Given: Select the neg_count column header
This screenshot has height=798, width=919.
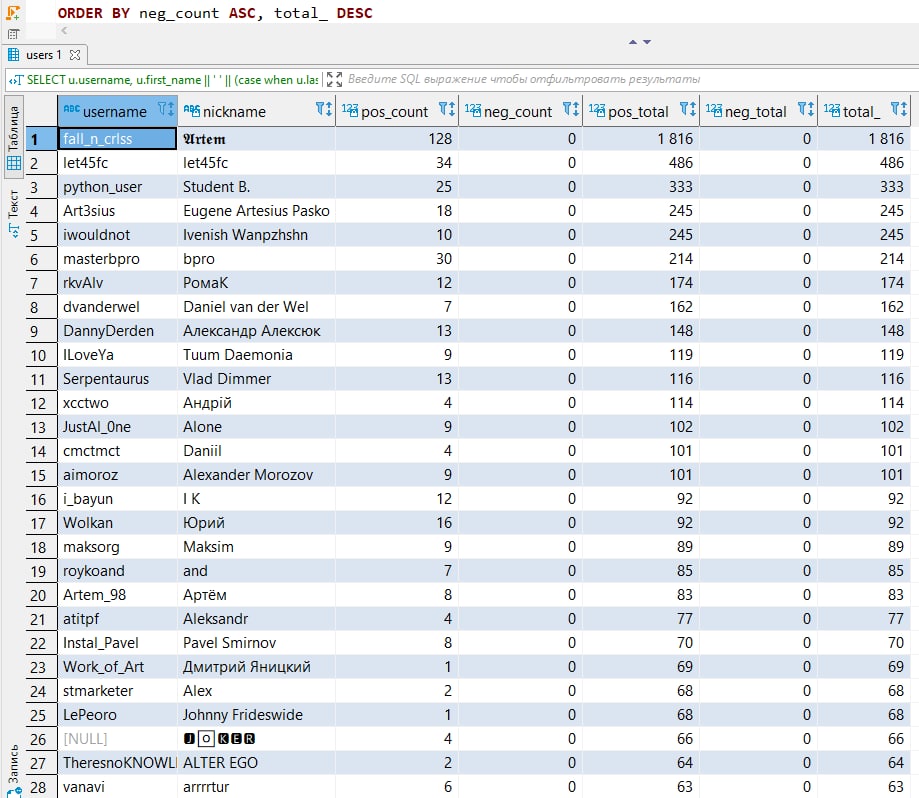Looking at the screenshot, I should (520, 111).
